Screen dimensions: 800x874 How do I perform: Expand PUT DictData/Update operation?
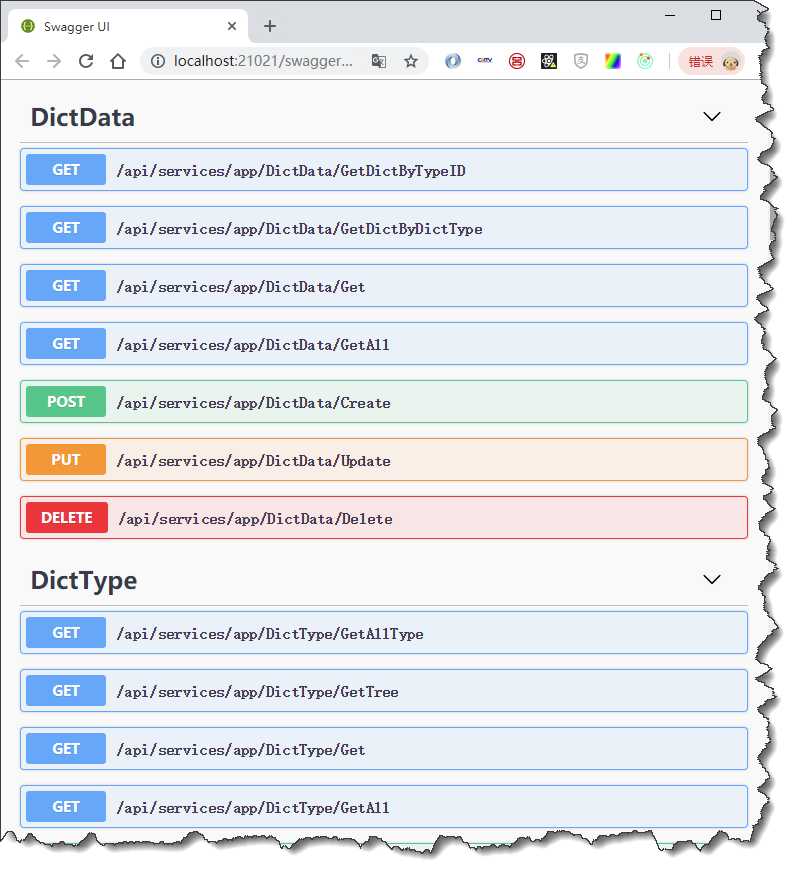384,460
